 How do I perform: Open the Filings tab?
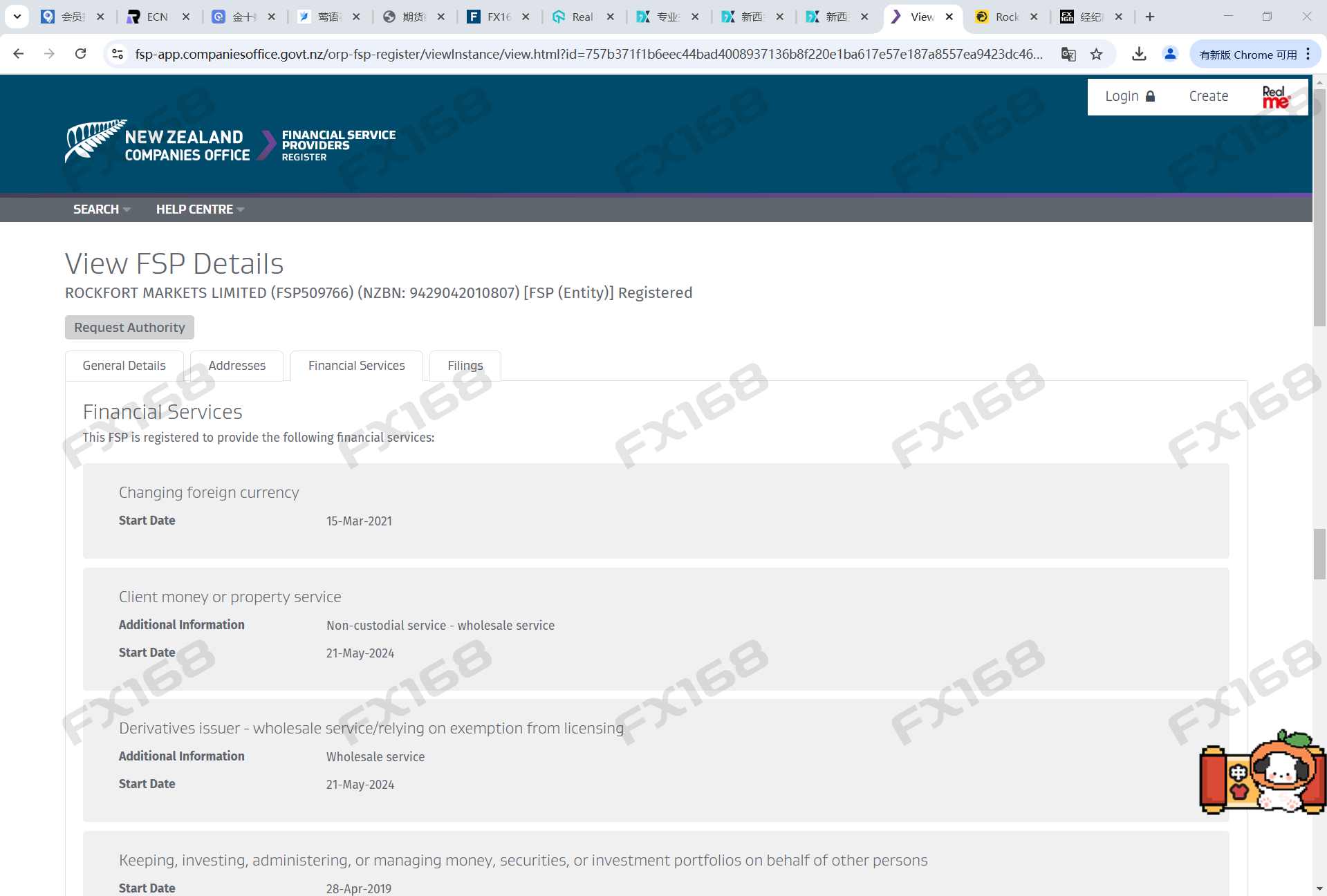pos(465,366)
